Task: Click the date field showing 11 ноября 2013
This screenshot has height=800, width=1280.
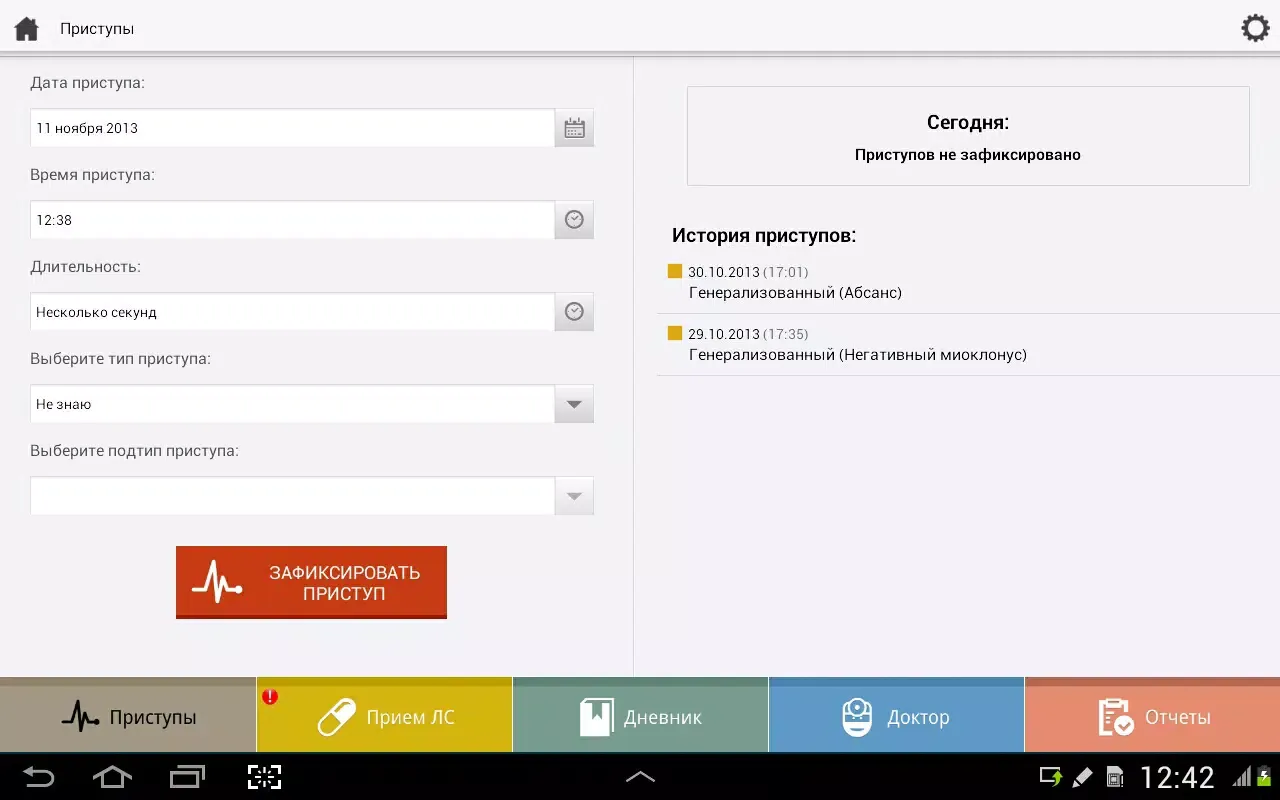Action: 292,128
